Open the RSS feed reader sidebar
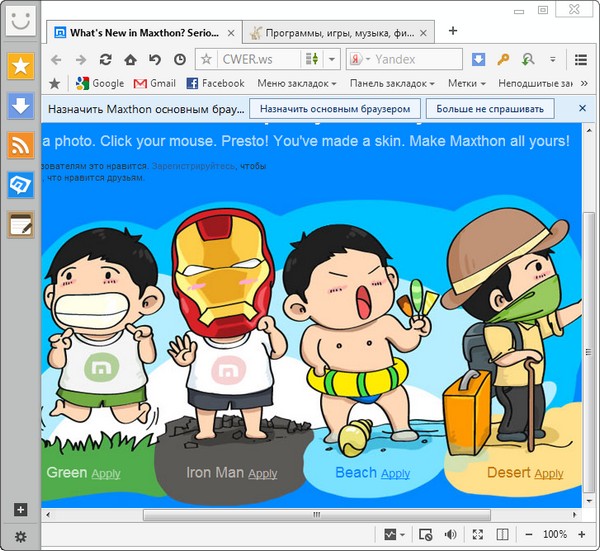Image resolution: width=600 pixels, height=551 pixels. (21, 145)
